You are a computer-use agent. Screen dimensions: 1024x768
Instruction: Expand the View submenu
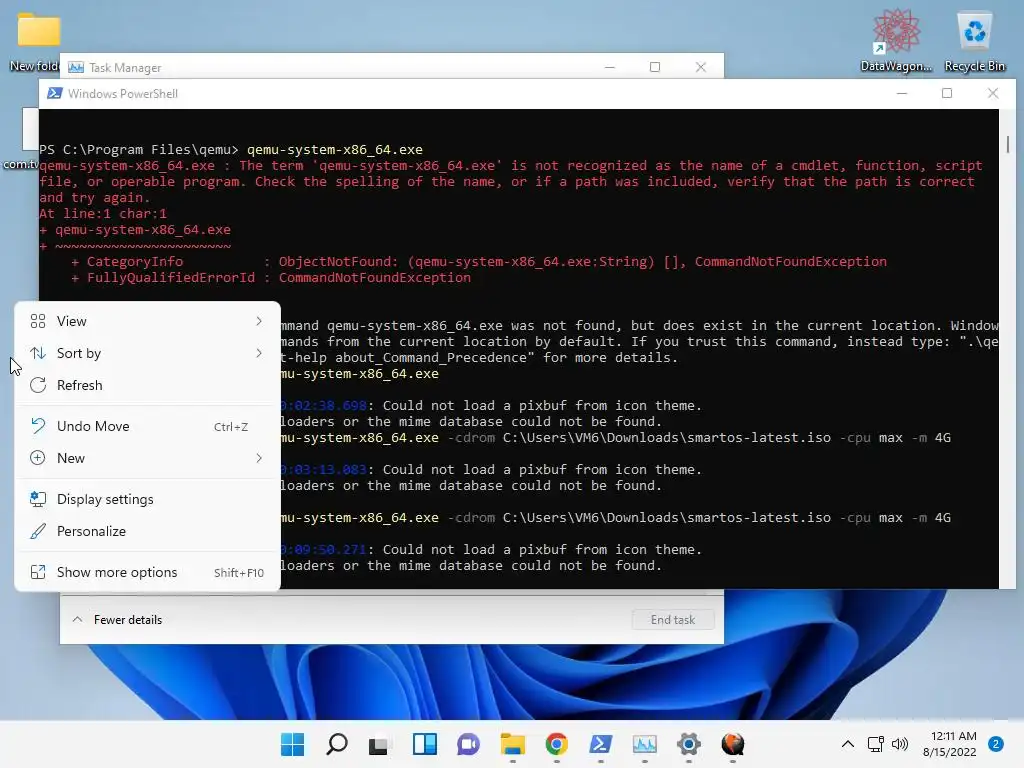148,321
